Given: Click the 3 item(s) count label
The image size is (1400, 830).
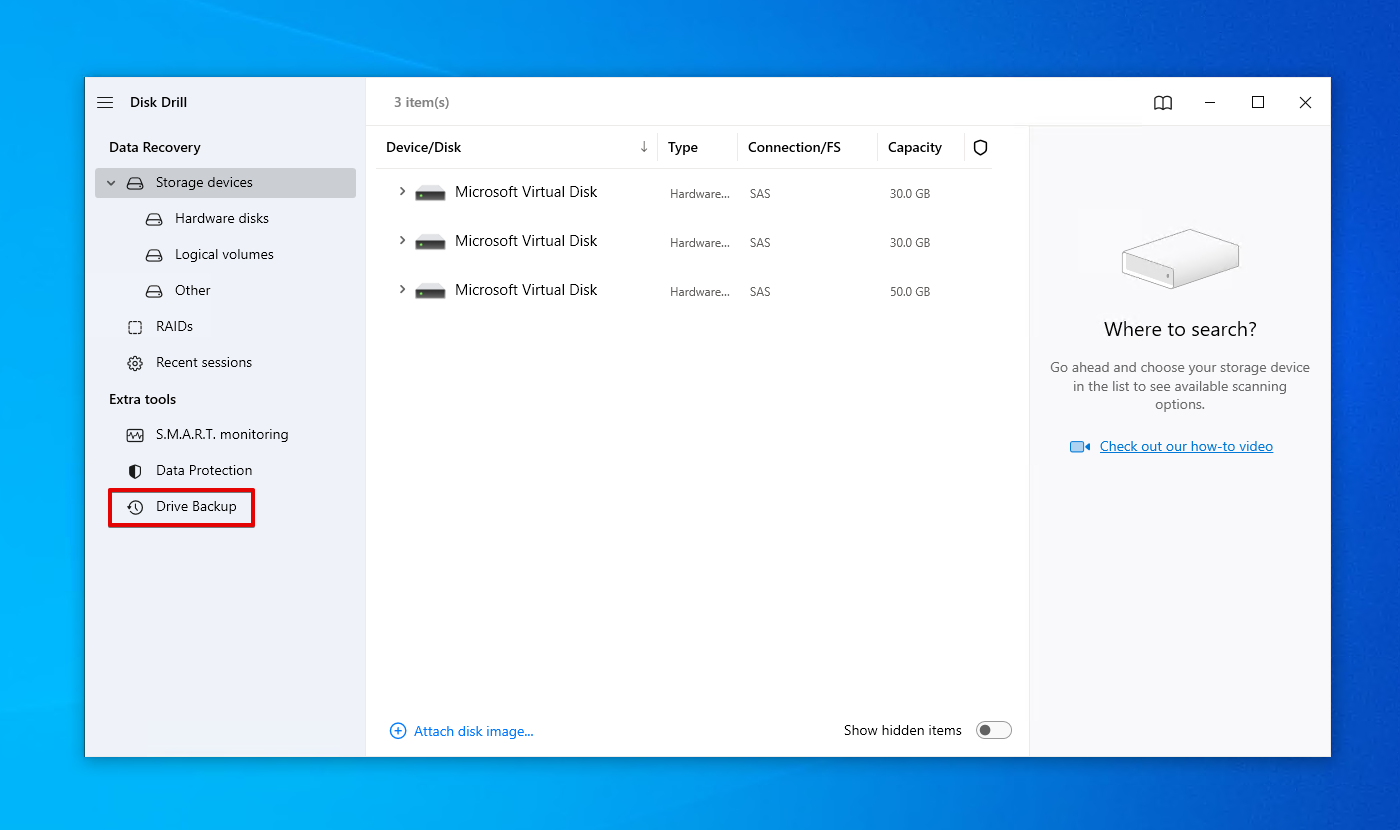Looking at the screenshot, I should pyautogui.click(x=421, y=102).
